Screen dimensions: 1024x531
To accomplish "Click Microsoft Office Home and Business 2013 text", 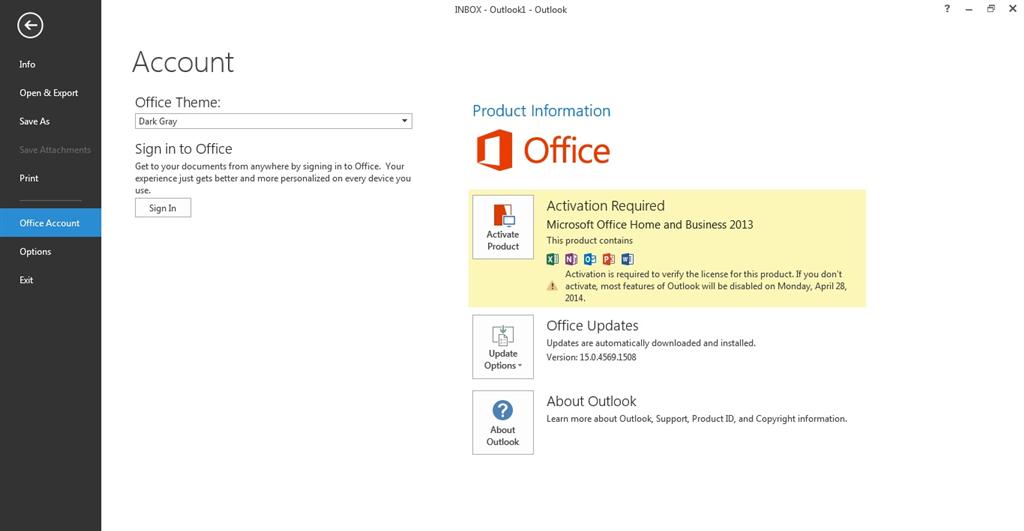I will tap(650, 224).
